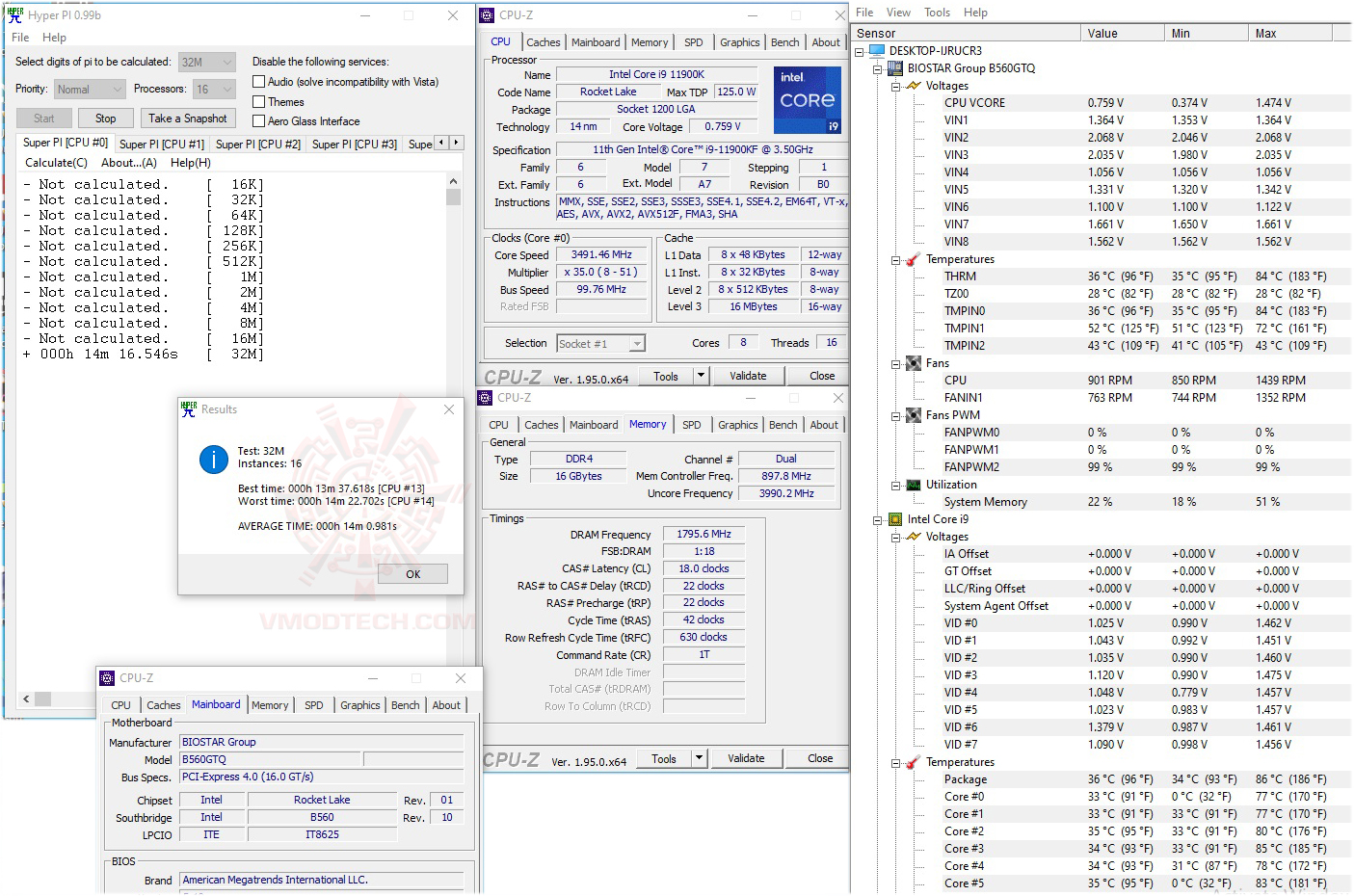Switch to the Super PI [CPU #1] tab
This screenshot has height=896, width=1354.
162,145
